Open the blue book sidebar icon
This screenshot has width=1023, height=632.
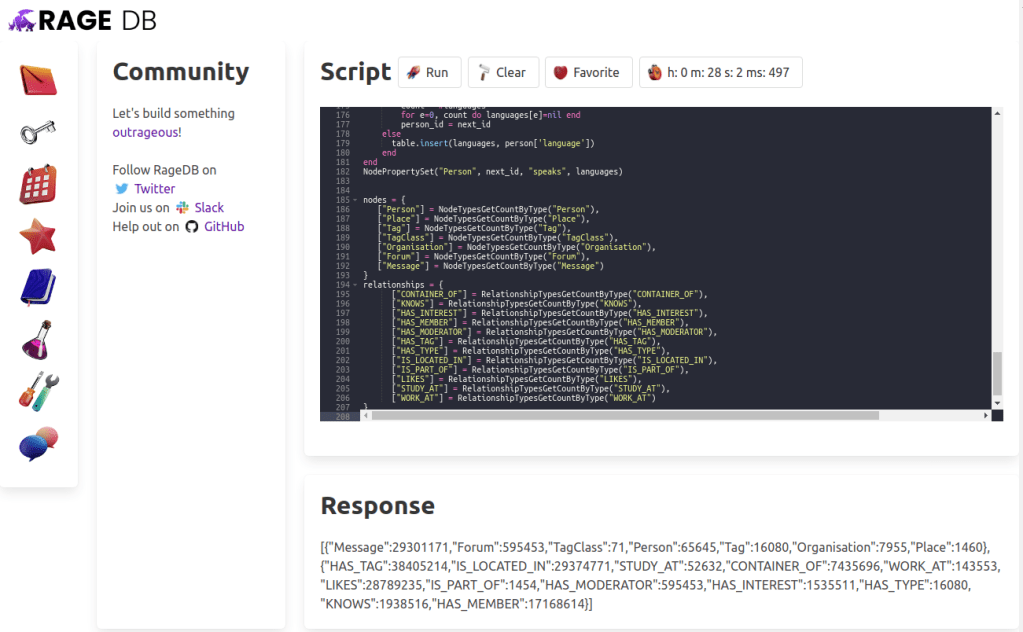pyautogui.click(x=38, y=288)
